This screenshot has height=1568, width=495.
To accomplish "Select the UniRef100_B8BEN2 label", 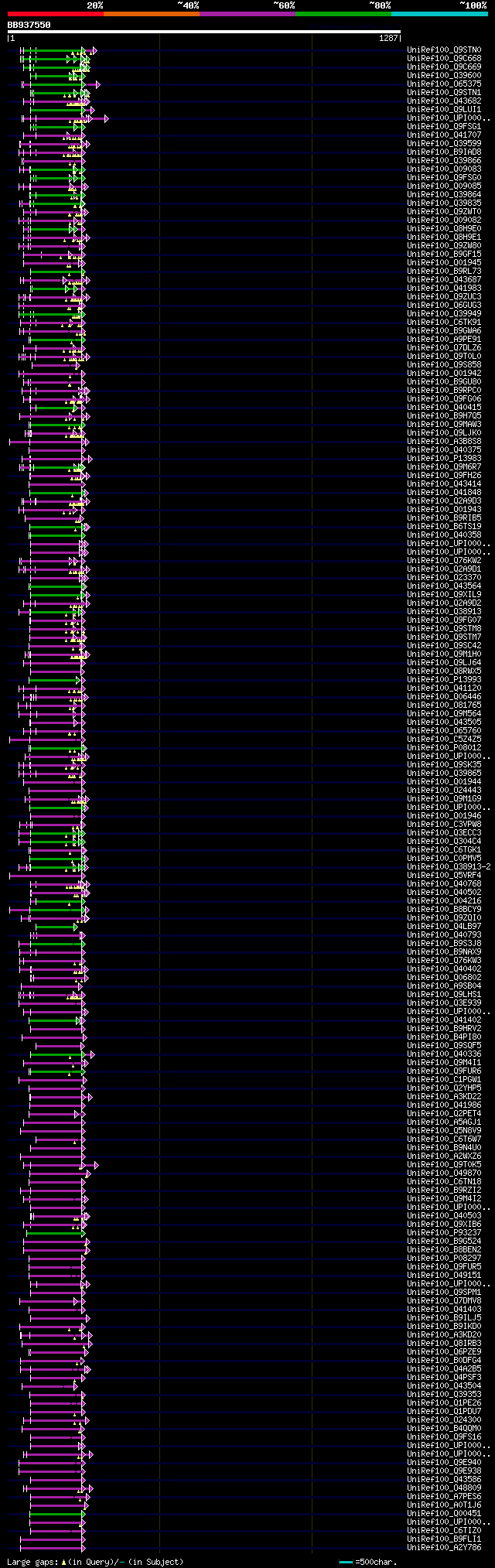I will click(444, 1250).
